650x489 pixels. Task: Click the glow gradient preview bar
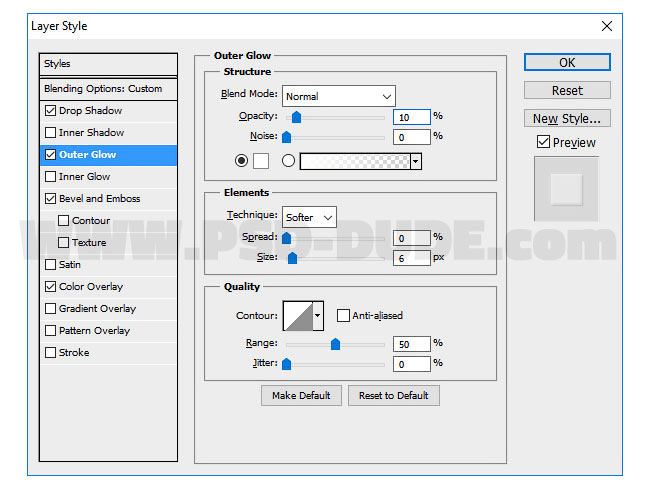[355, 161]
